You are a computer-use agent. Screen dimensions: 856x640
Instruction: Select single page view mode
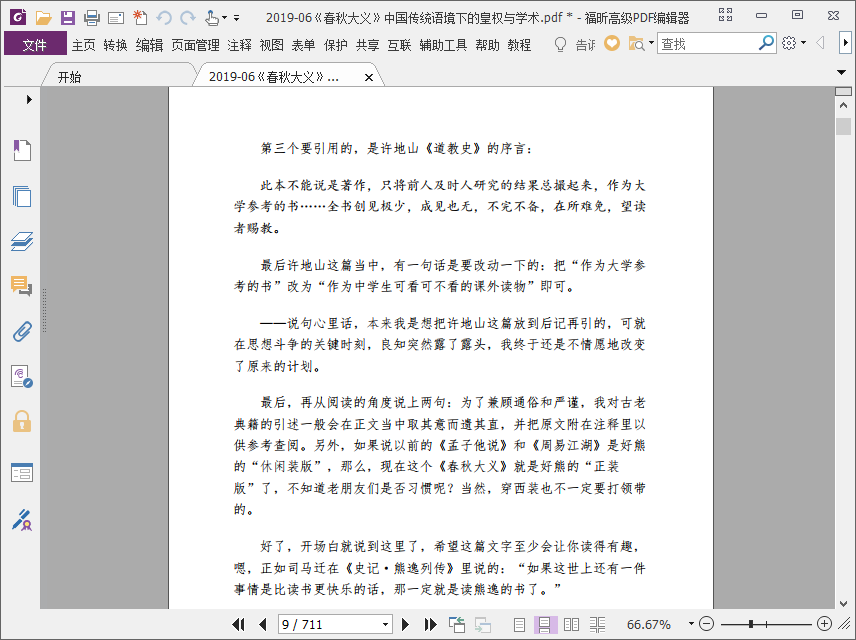pos(519,624)
